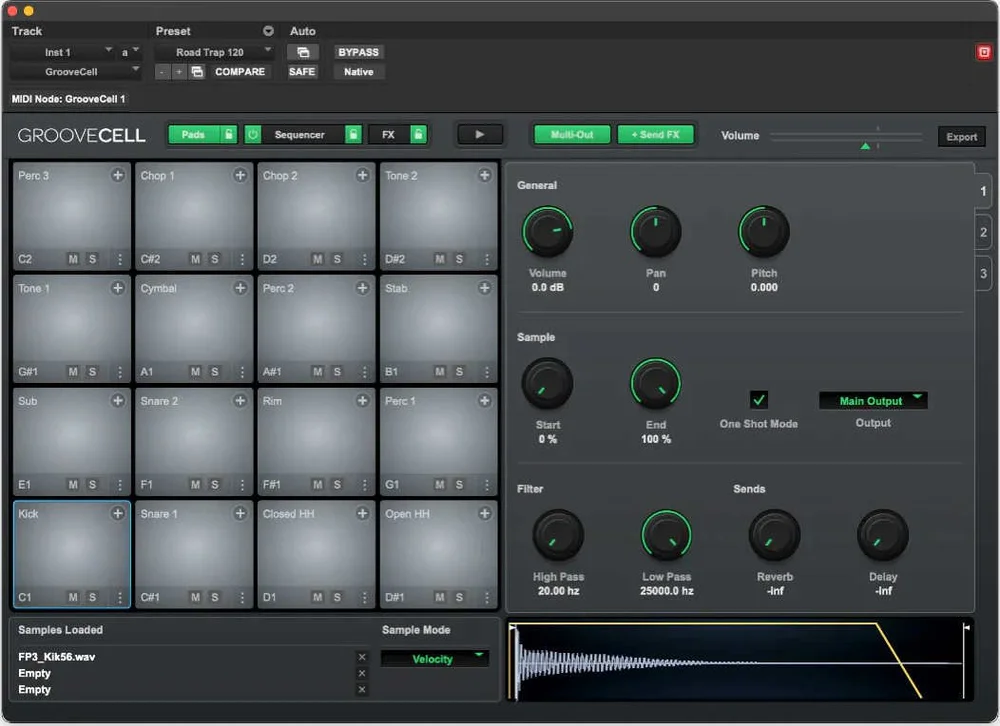Open the Sample Mode Velocity dropdown
The width and height of the screenshot is (1000, 726).
tap(435, 658)
